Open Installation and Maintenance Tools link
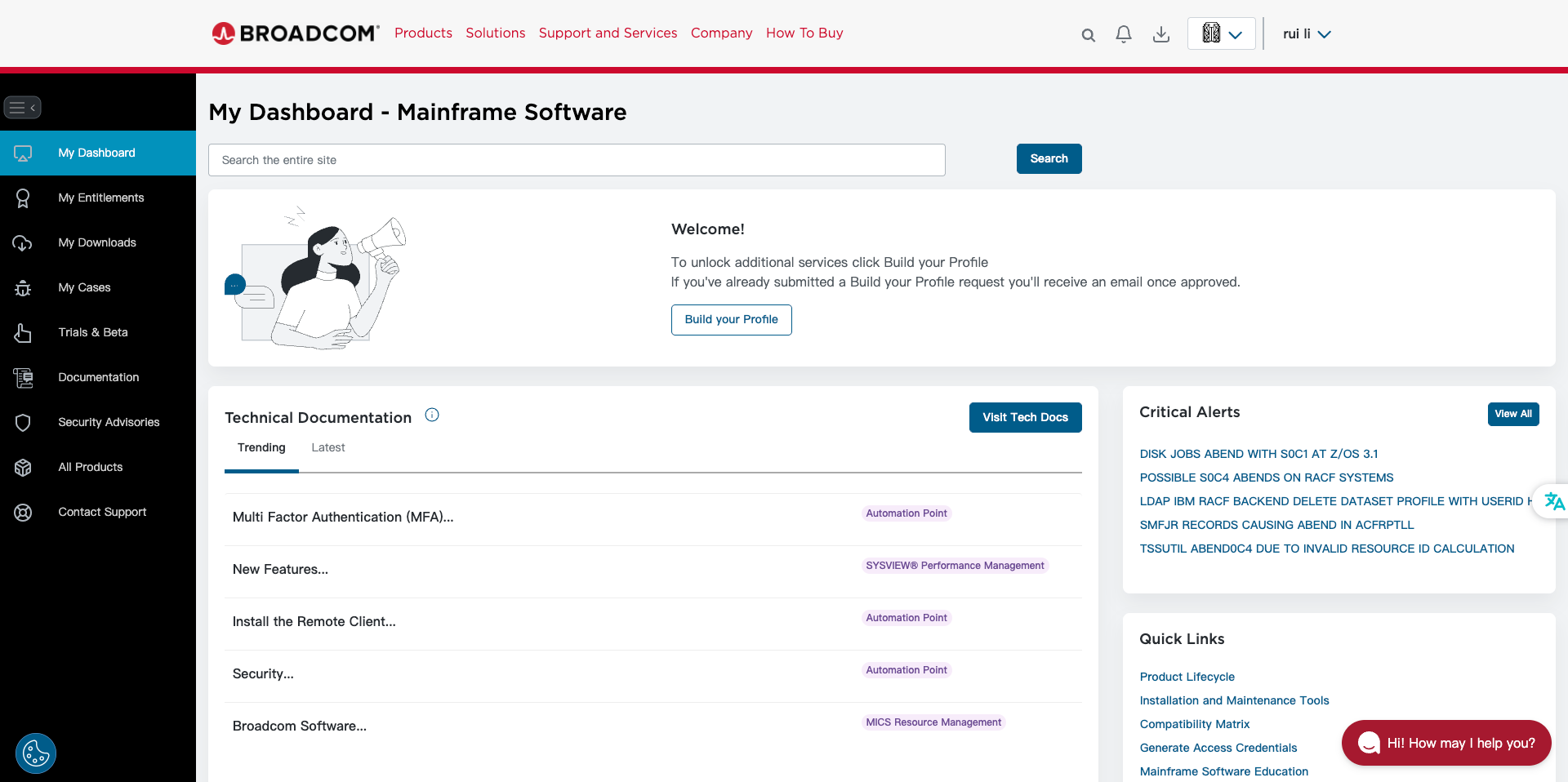Image resolution: width=1568 pixels, height=782 pixels. [x=1235, y=701]
